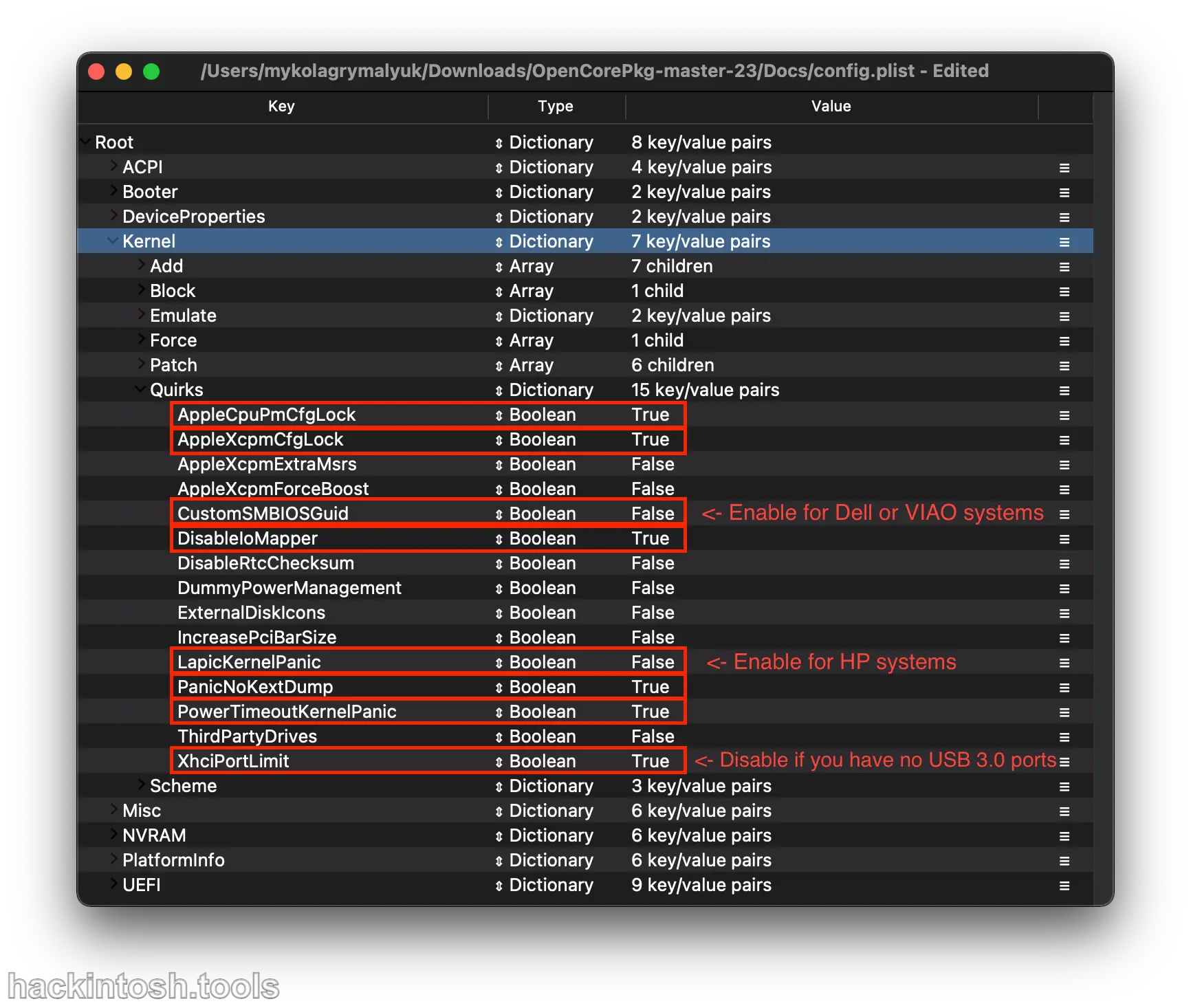The image size is (1191, 1008).
Task: Open the row menu icon for UEFI
Action: point(1064,886)
